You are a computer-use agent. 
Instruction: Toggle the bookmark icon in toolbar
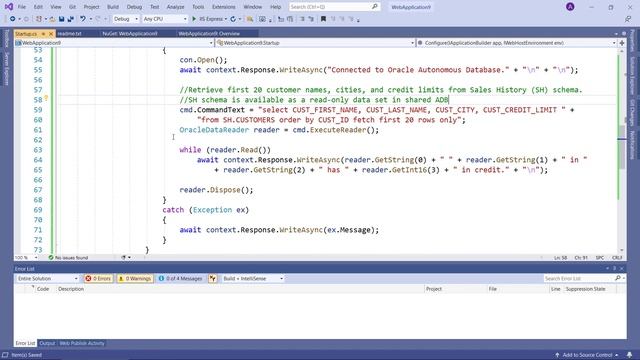tap(323, 19)
